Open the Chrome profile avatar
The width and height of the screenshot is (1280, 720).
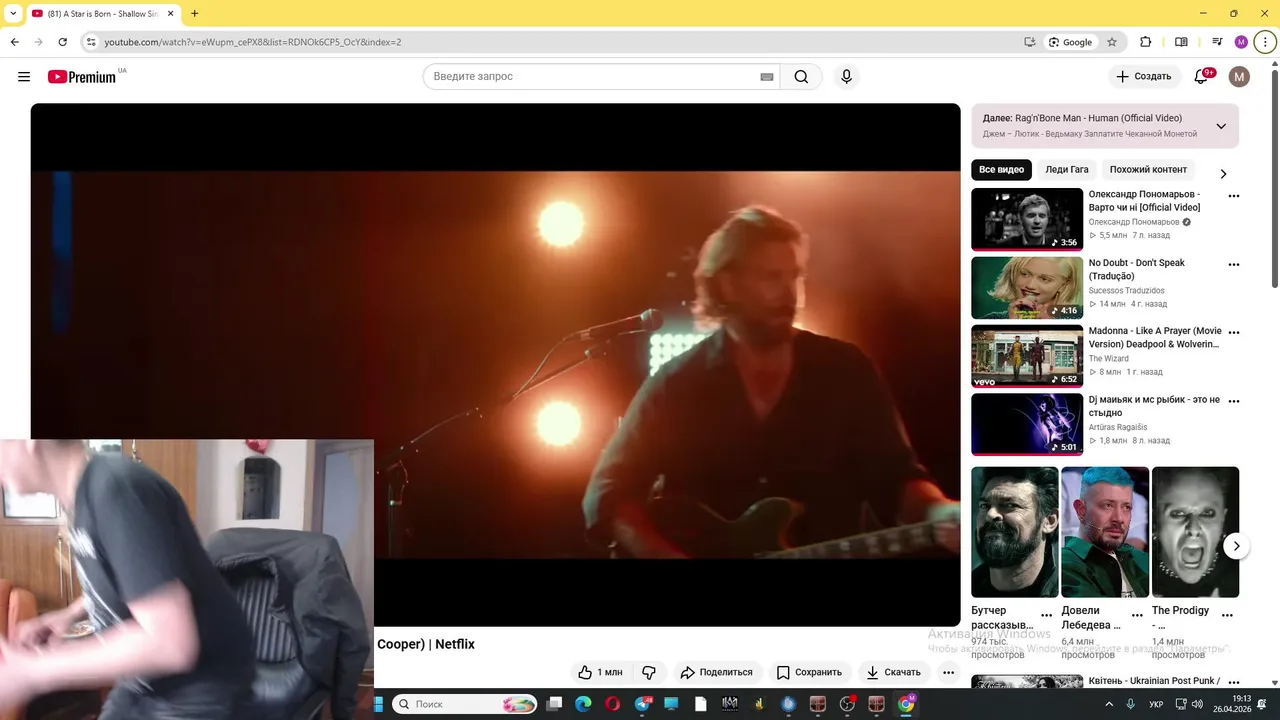point(1241,42)
